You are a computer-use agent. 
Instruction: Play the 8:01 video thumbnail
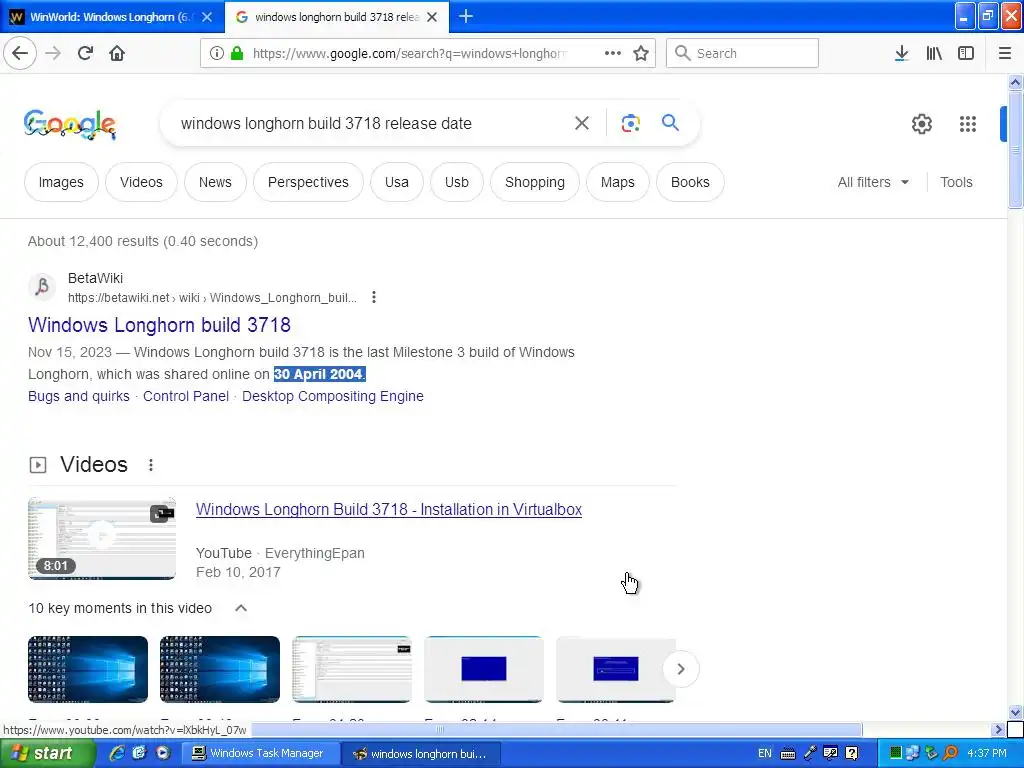[102, 538]
